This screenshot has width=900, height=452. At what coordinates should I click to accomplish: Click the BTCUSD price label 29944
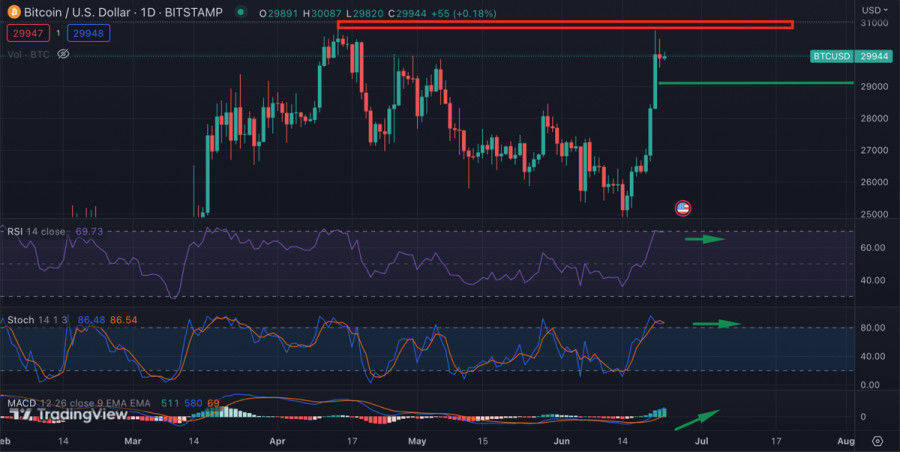(851, 56)
